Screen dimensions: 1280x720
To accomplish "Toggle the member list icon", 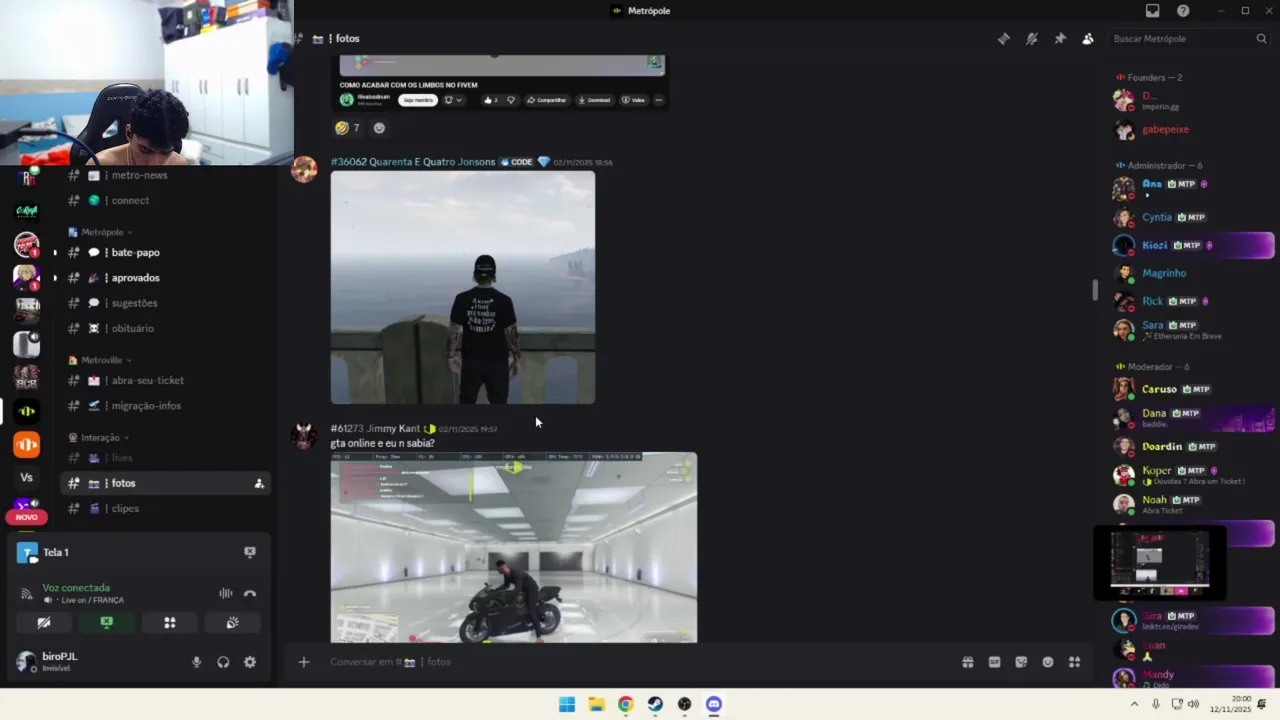I will [x=1088, y=39].
